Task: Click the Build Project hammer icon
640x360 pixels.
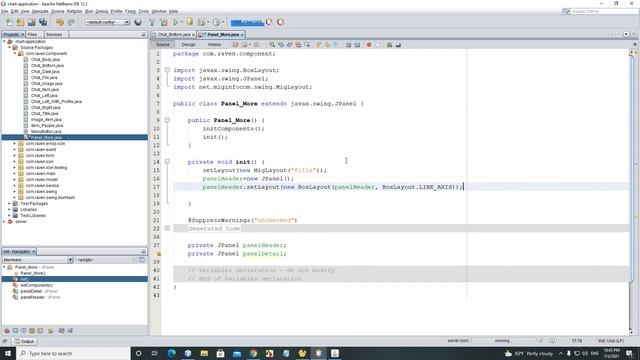Action: pos(152,22)
